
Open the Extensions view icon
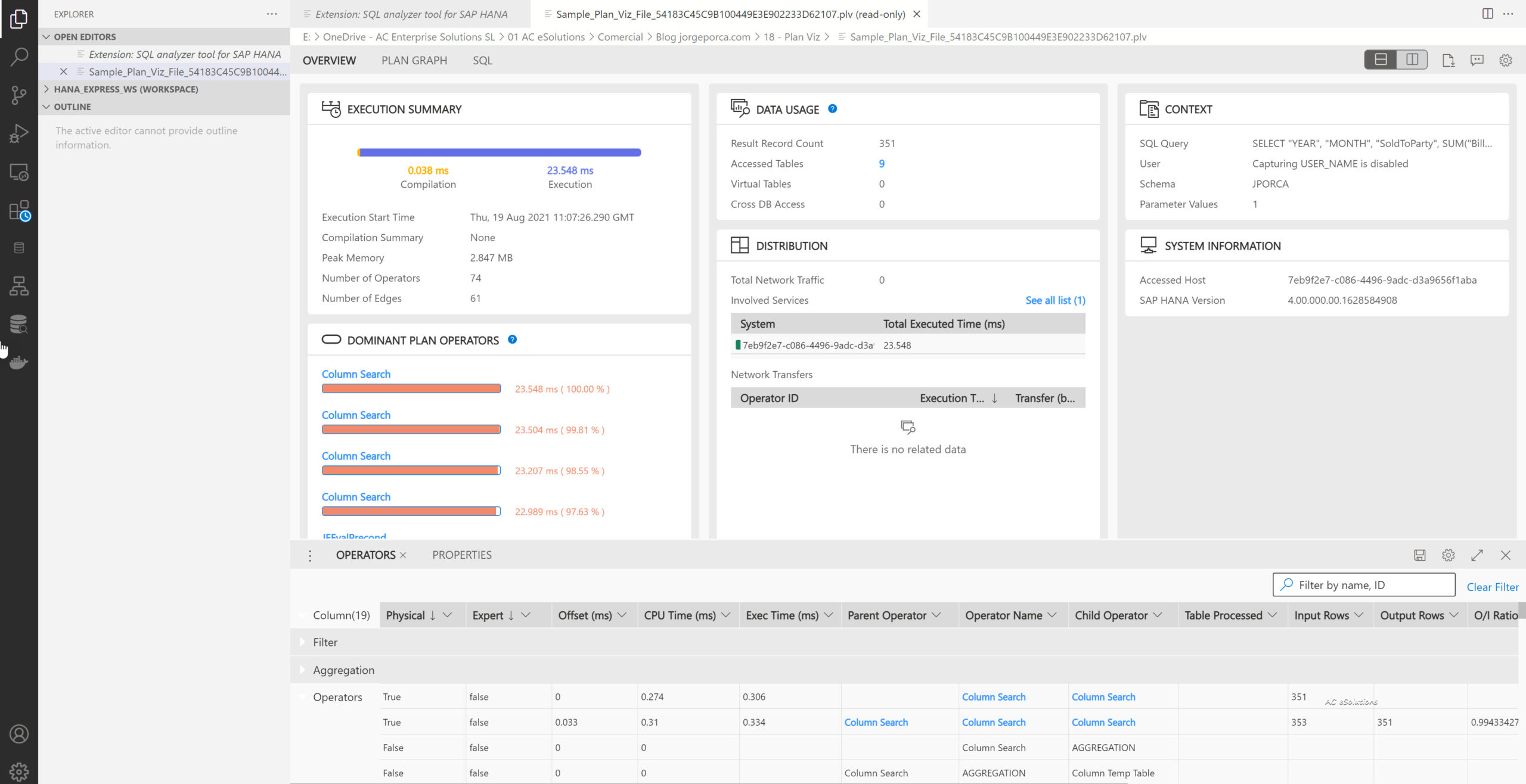tap(20, 210)
